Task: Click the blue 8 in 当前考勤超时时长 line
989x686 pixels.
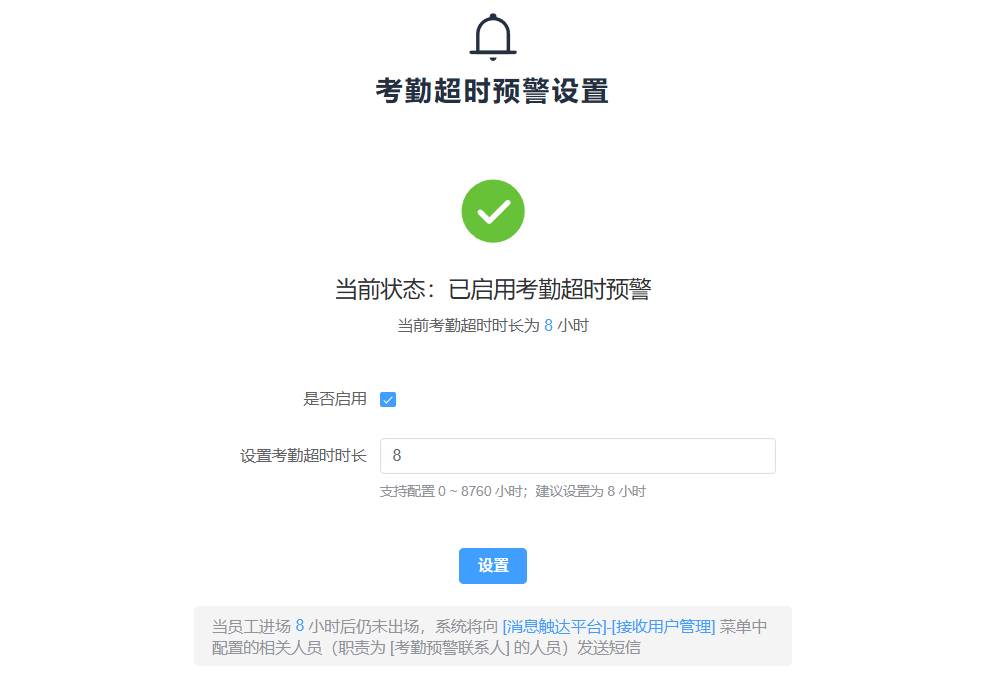Action: point(548,325)
